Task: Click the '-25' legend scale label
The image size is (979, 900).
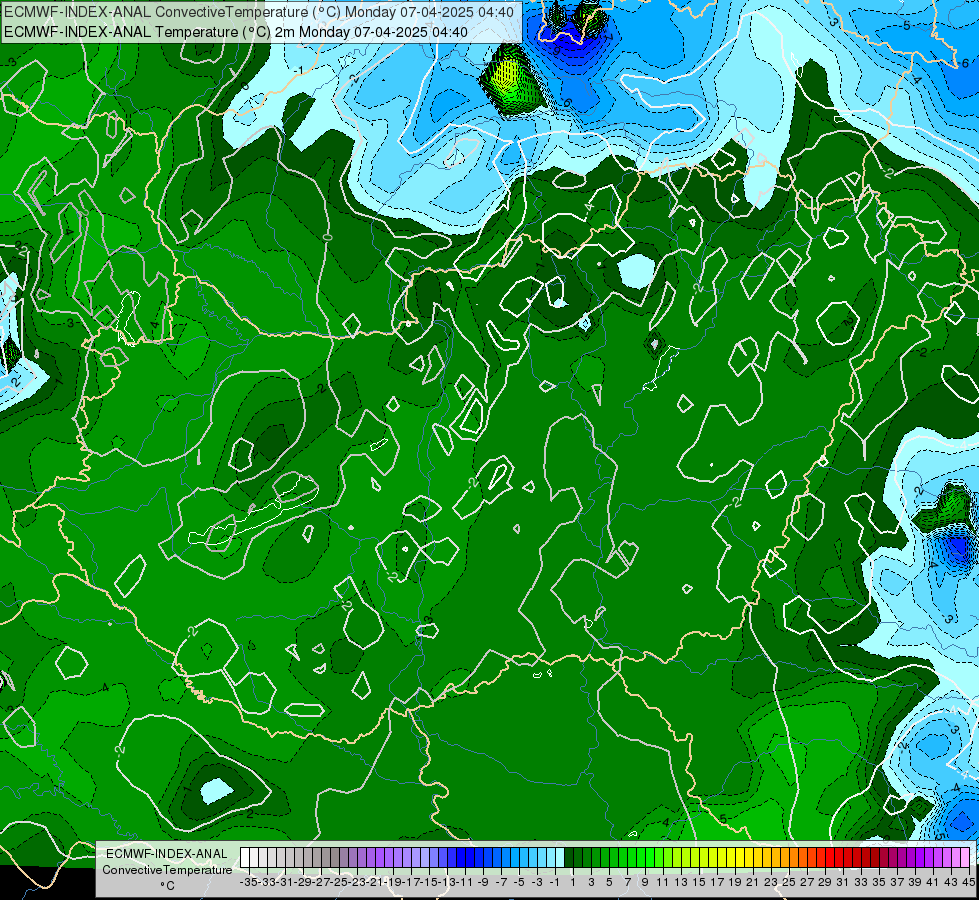Action: pos(339,883)
